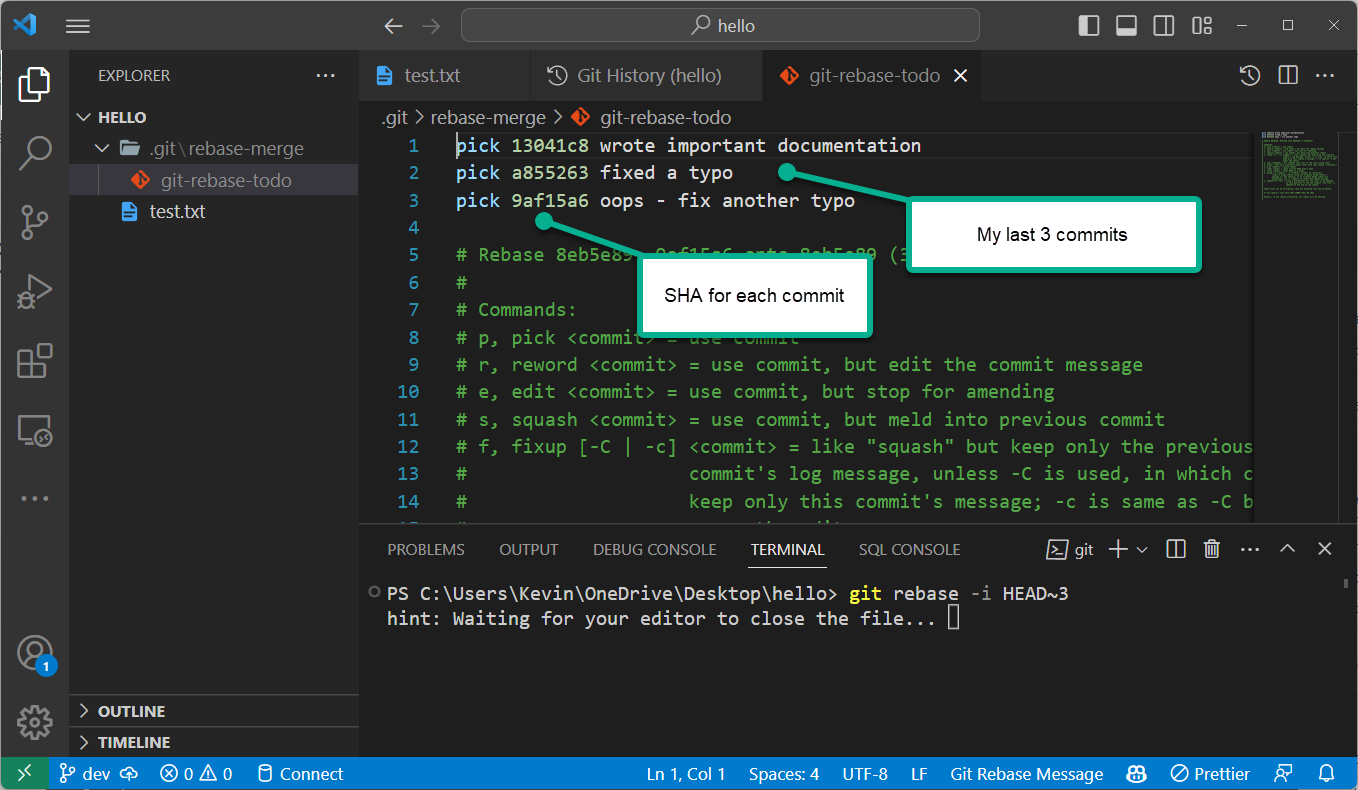Open remote window indicator in status bar
This screenshot has width=1358, height=790.
coord(24,773)
